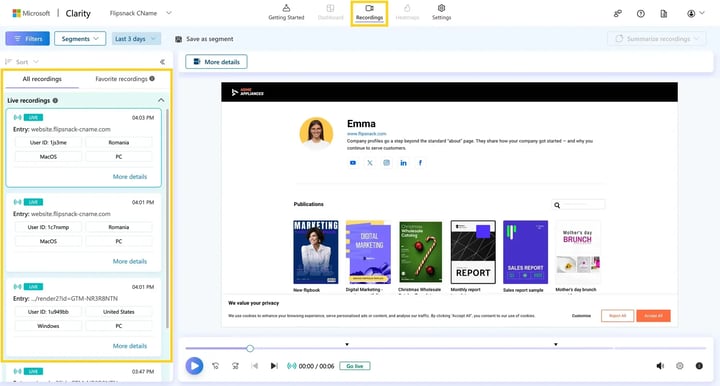Image resolution: width=720 pixels, height=386 pixels.
Task: Open the Mother's day brunch thumbnail
Action: pyautogui.click(x=578, y=252)
